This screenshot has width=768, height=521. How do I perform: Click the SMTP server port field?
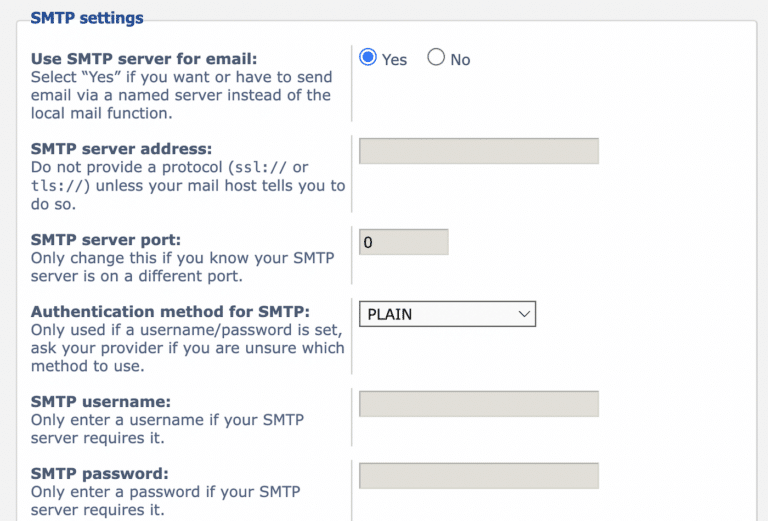pos(403,242)
